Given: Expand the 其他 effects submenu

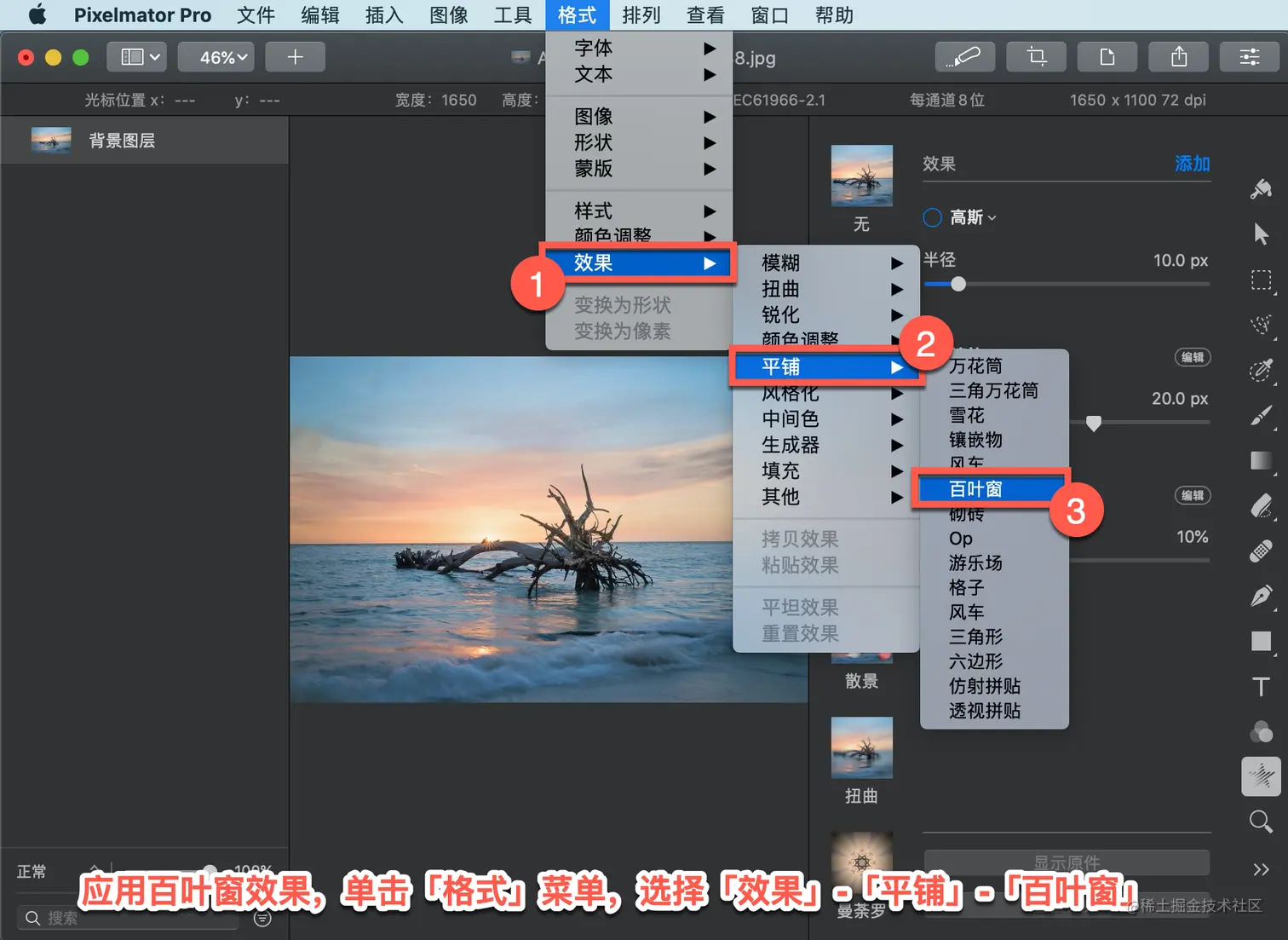Looking at the screenshot, I should [826, 497].
